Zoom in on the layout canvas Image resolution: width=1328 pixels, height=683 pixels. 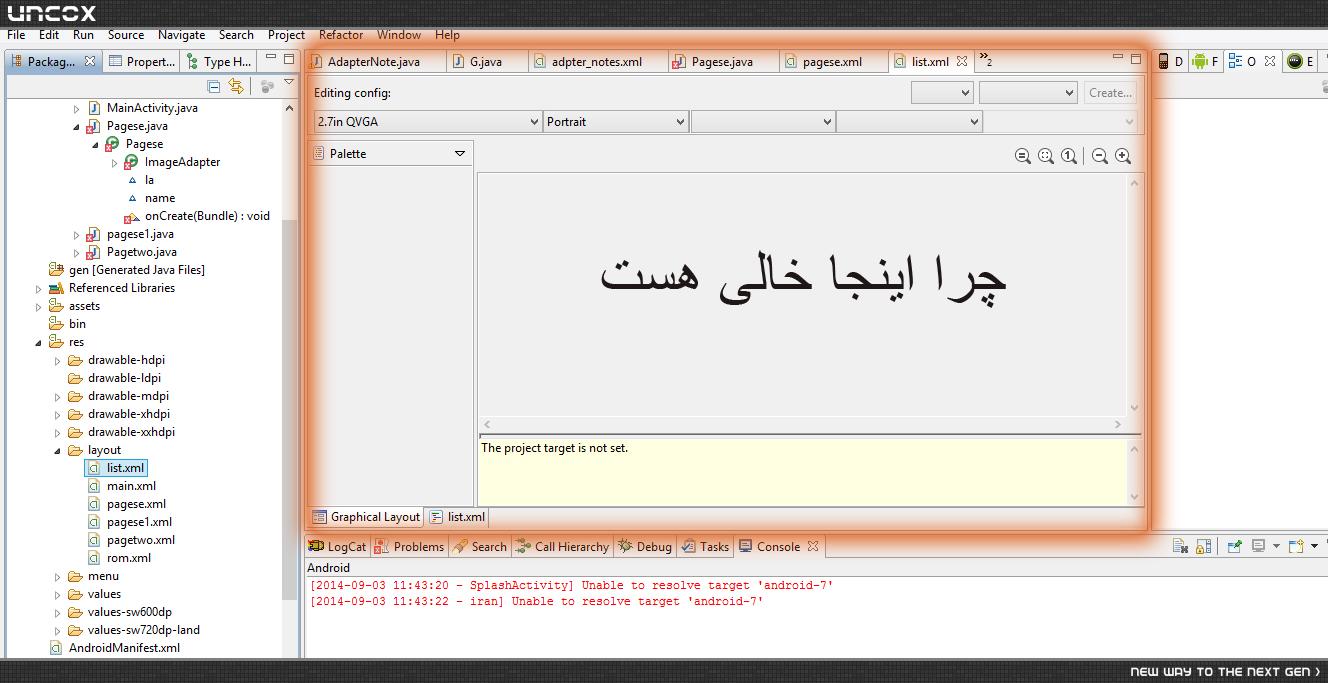coord(1123,156)
